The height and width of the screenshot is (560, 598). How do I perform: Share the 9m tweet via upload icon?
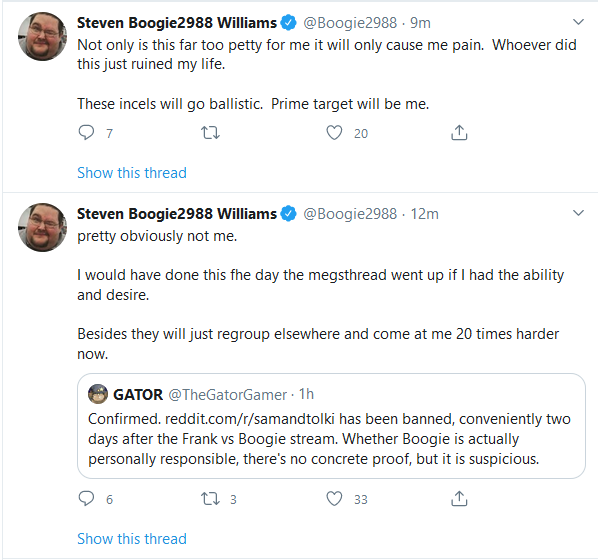pos(459,132)
